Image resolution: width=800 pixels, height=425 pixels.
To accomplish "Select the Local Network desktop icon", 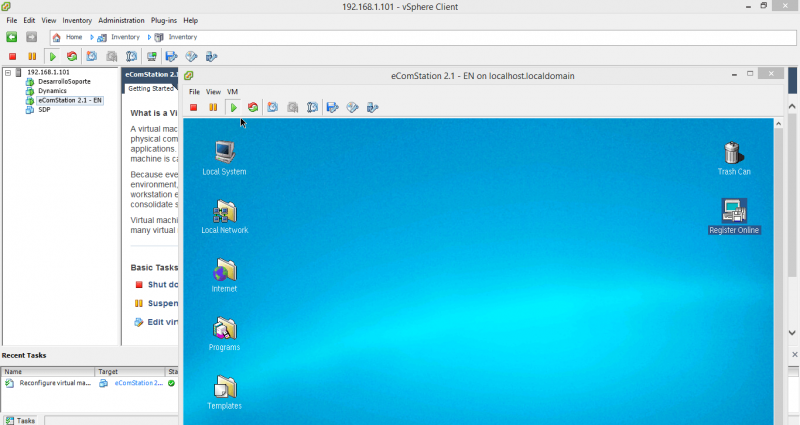I will tap(224, 212).
